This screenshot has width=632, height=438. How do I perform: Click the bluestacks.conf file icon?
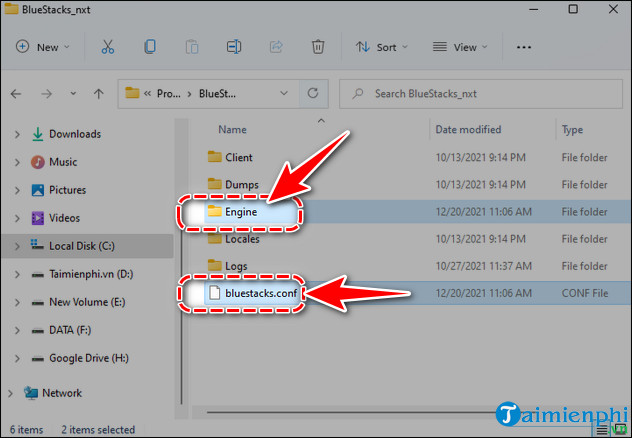pos(214,293)
